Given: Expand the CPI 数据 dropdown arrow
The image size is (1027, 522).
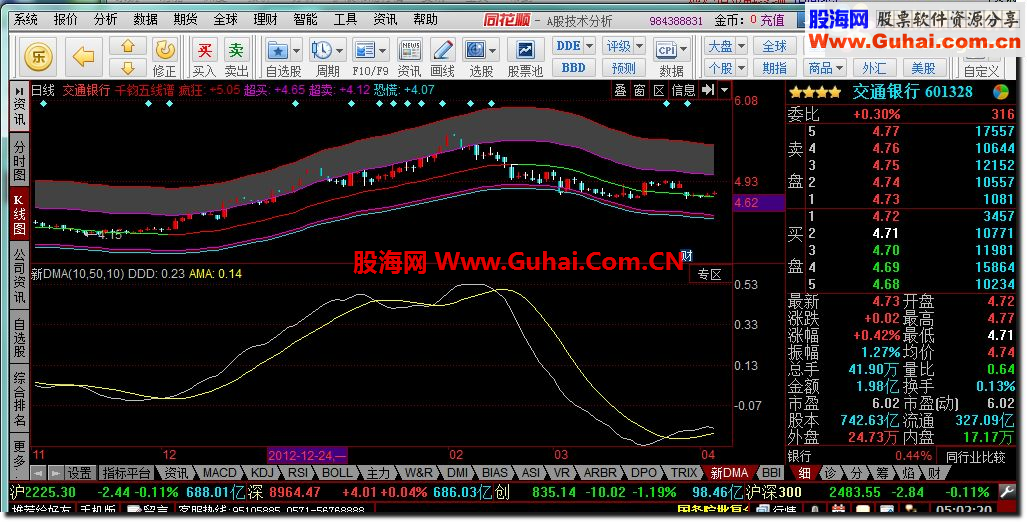Looking at the screenshot, I should (684, 50).
